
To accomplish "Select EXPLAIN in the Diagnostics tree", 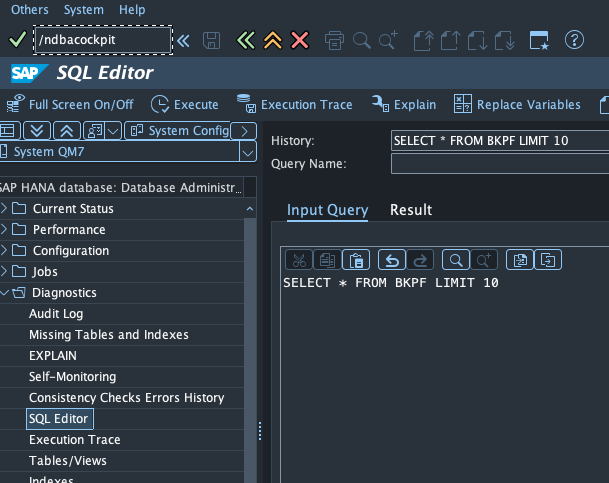I will (53, 356).
